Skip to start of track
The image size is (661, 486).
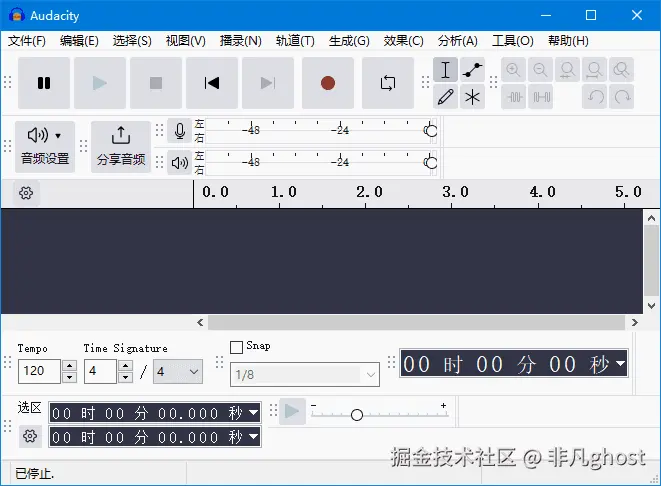(x=212, y=83)
